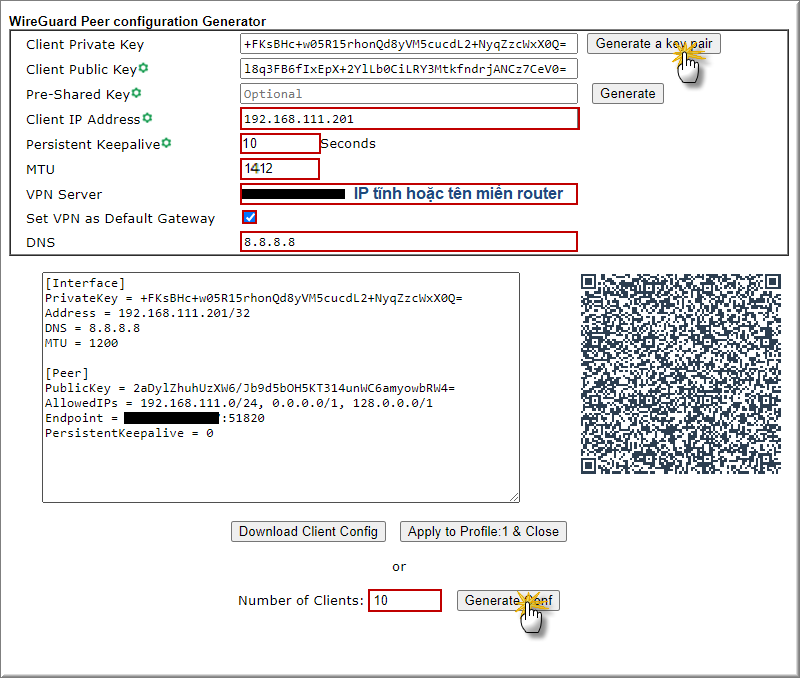The height and width of the screenshot is (678, 800).
Task: Click the [Peer] section header line
Action: pos(67,373)
